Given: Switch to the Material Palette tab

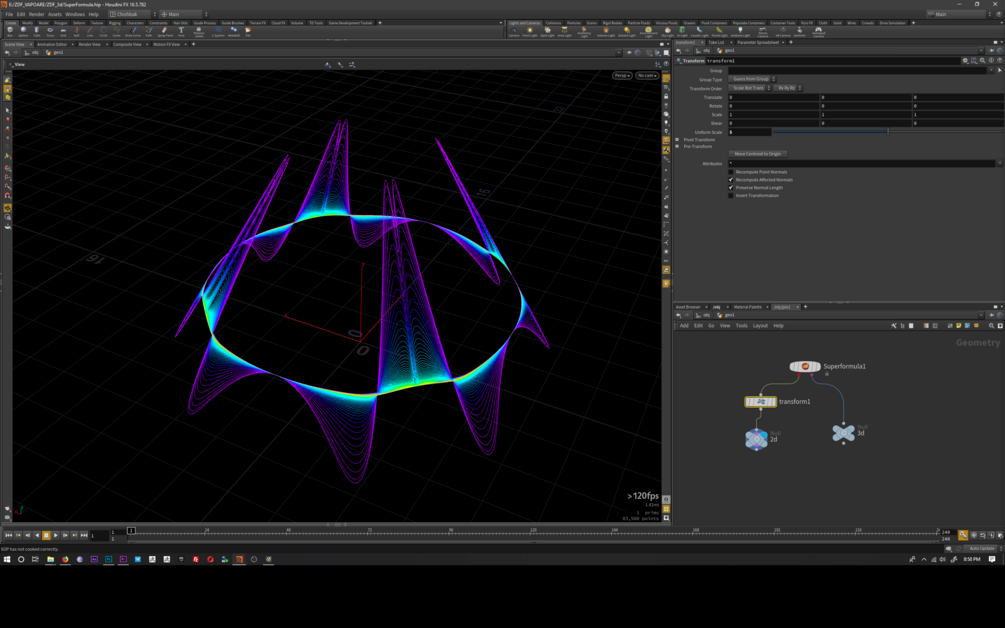Looking at the screenshot, I should point(748,307).
